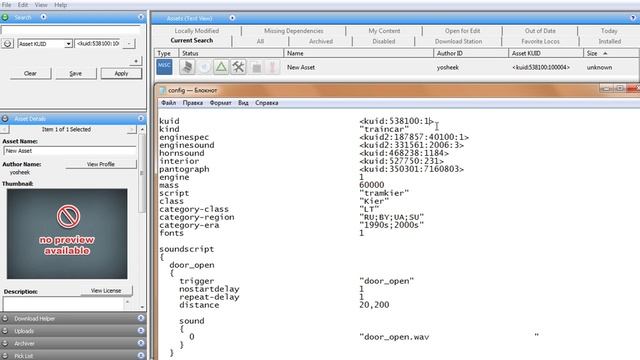The image size is (640, 360).
Task: Click the Asset Name input field
Action: (70, 151)
